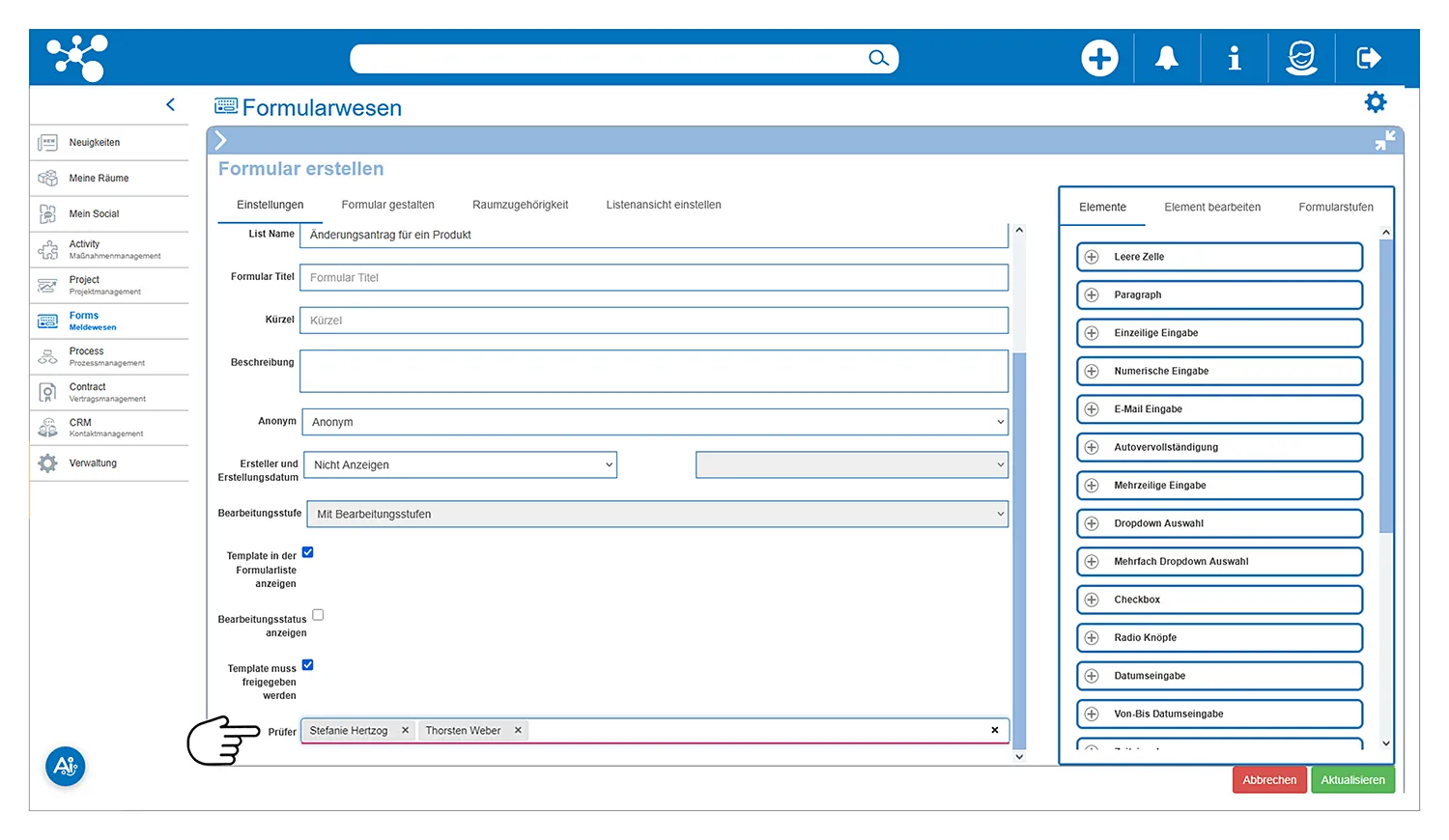Open the Anonym dropdown

pos(656,422)
